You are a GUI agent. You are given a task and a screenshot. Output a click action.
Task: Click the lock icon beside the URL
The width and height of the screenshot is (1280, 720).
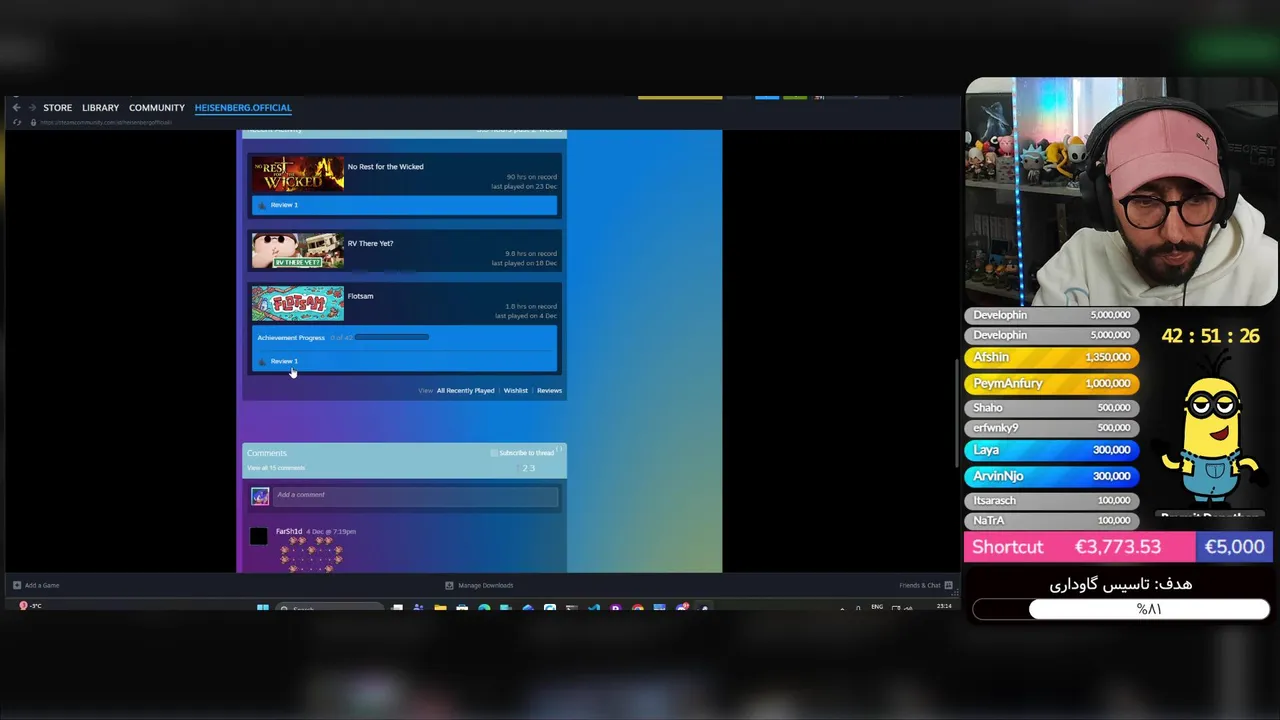tap(34, 122)
